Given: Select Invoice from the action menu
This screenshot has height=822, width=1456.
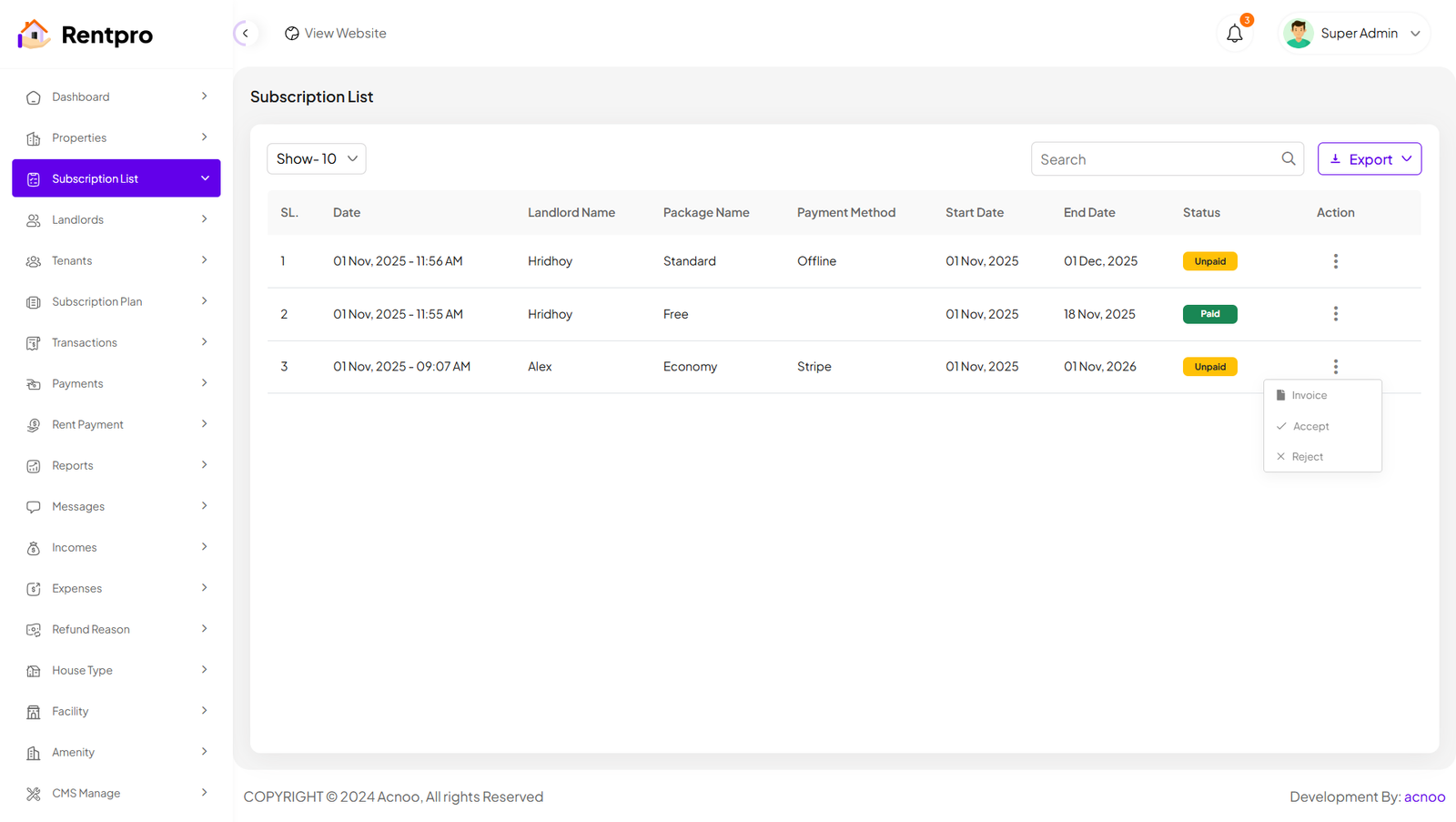Looking at the screenshot, I should coord(1309,395).
